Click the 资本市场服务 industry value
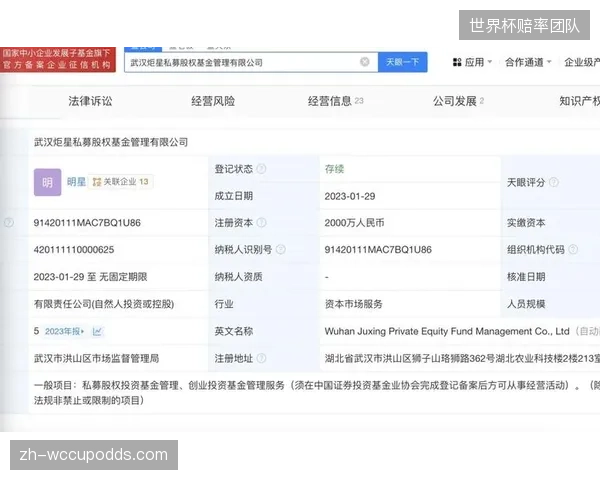Image resolution: width=600 pixels, height=480 pixels. pos(354,304)
